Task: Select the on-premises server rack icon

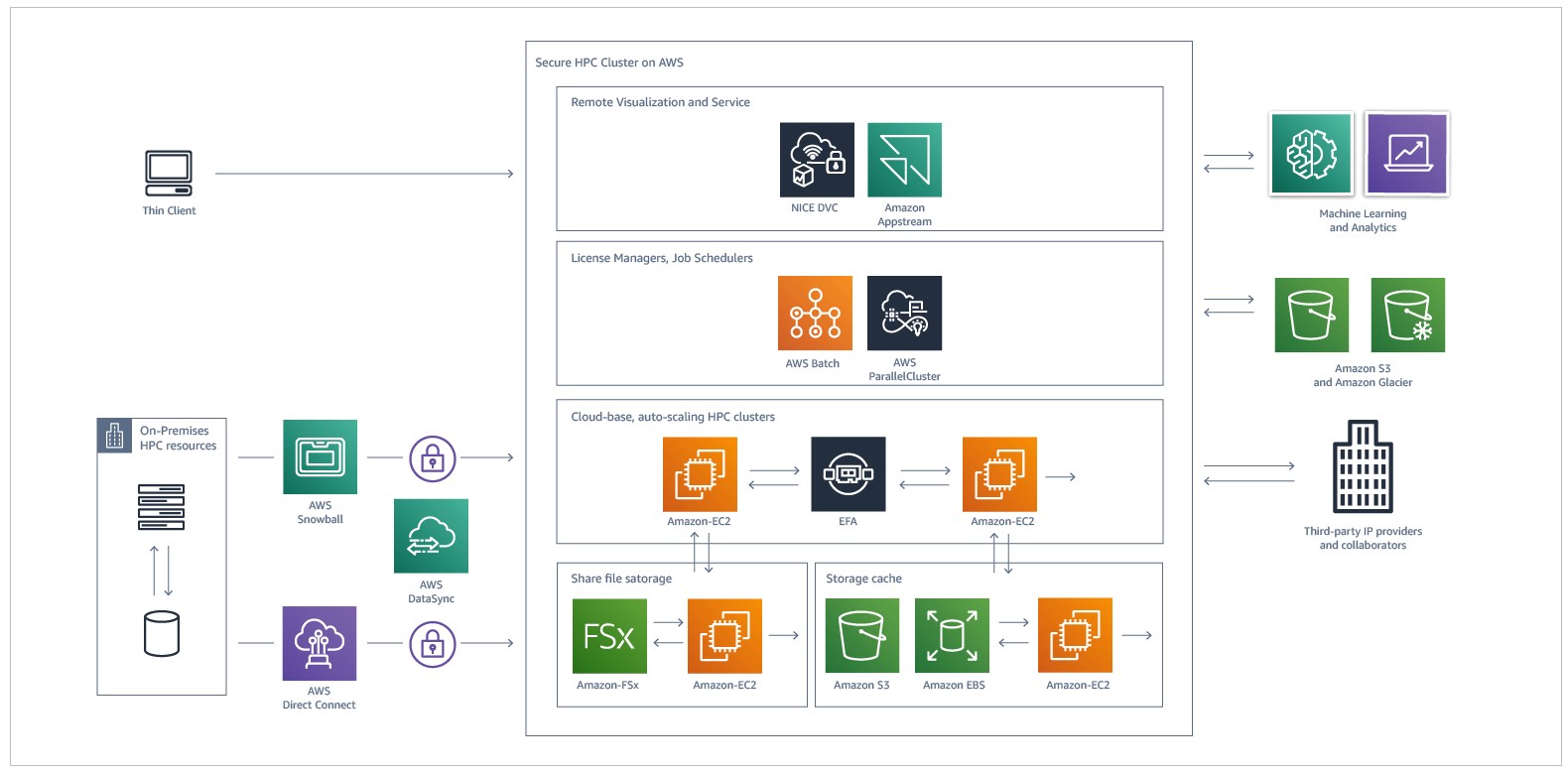Action: tap(161, 507)
